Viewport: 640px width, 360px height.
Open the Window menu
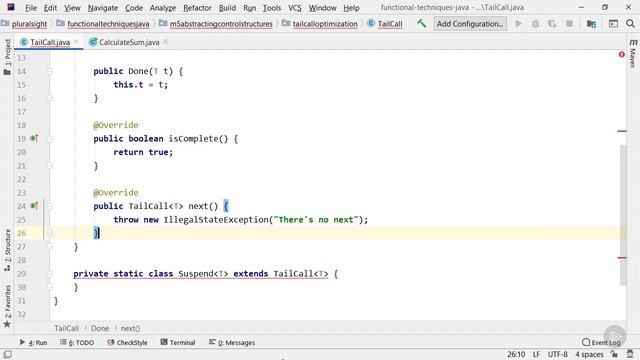tap(322, 8)
